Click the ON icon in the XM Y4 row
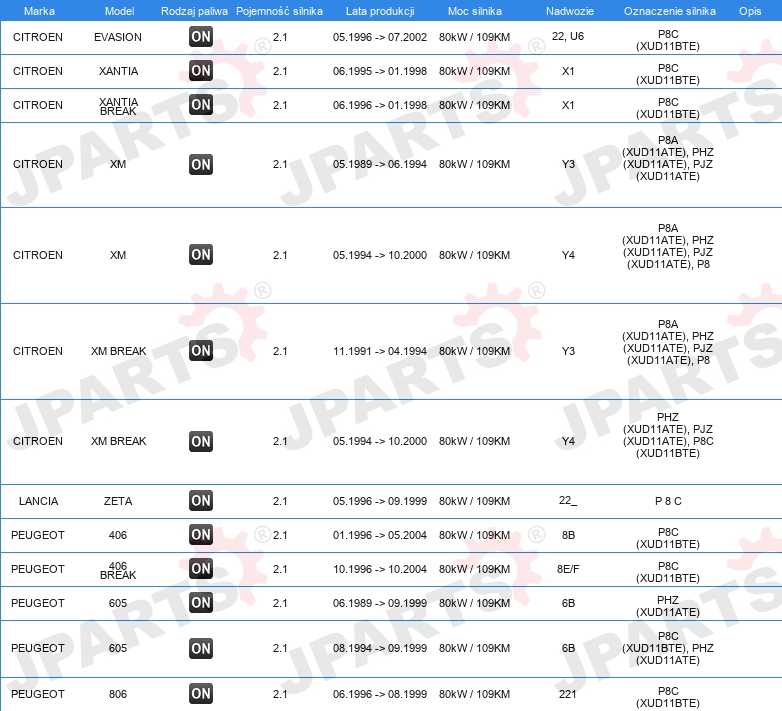The width and height of the screenshot is (782, 711). coord(200,254)
